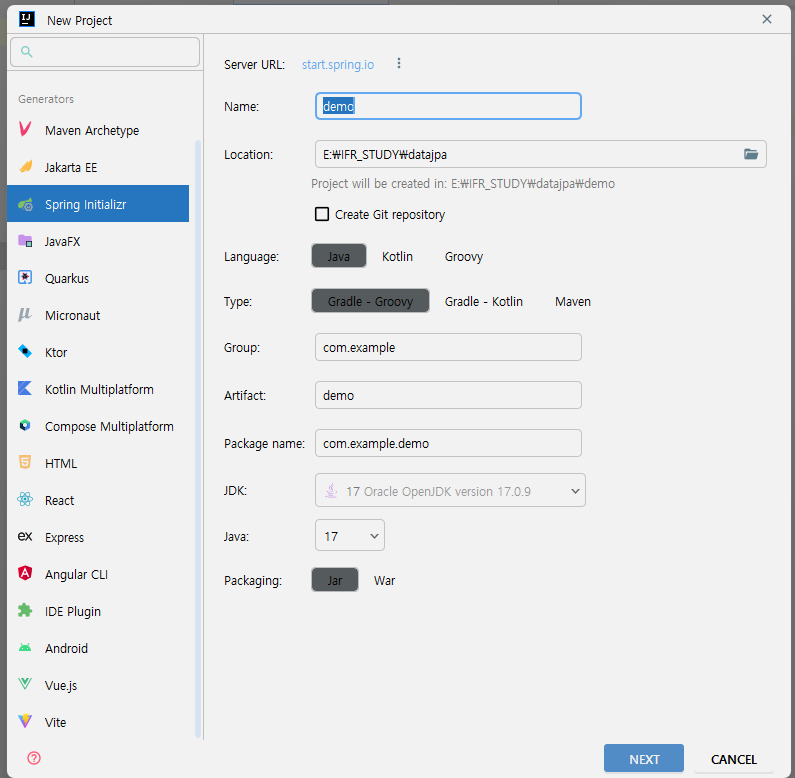Click the Vue.js logo icon

25,684
